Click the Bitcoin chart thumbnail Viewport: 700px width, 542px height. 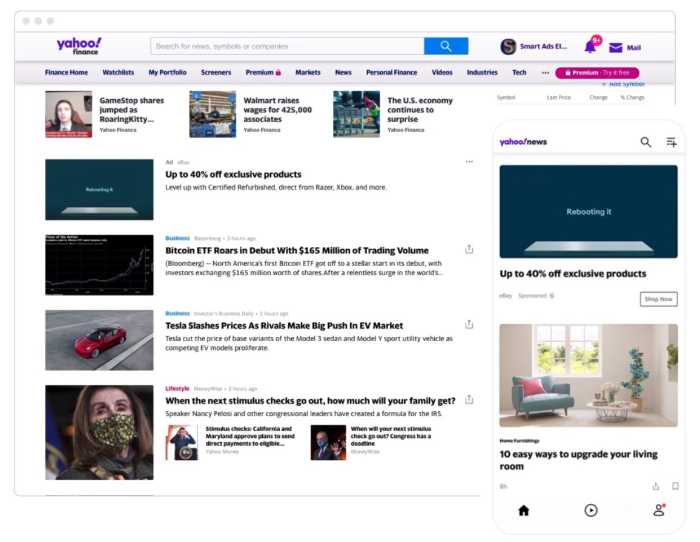(99, 265)
